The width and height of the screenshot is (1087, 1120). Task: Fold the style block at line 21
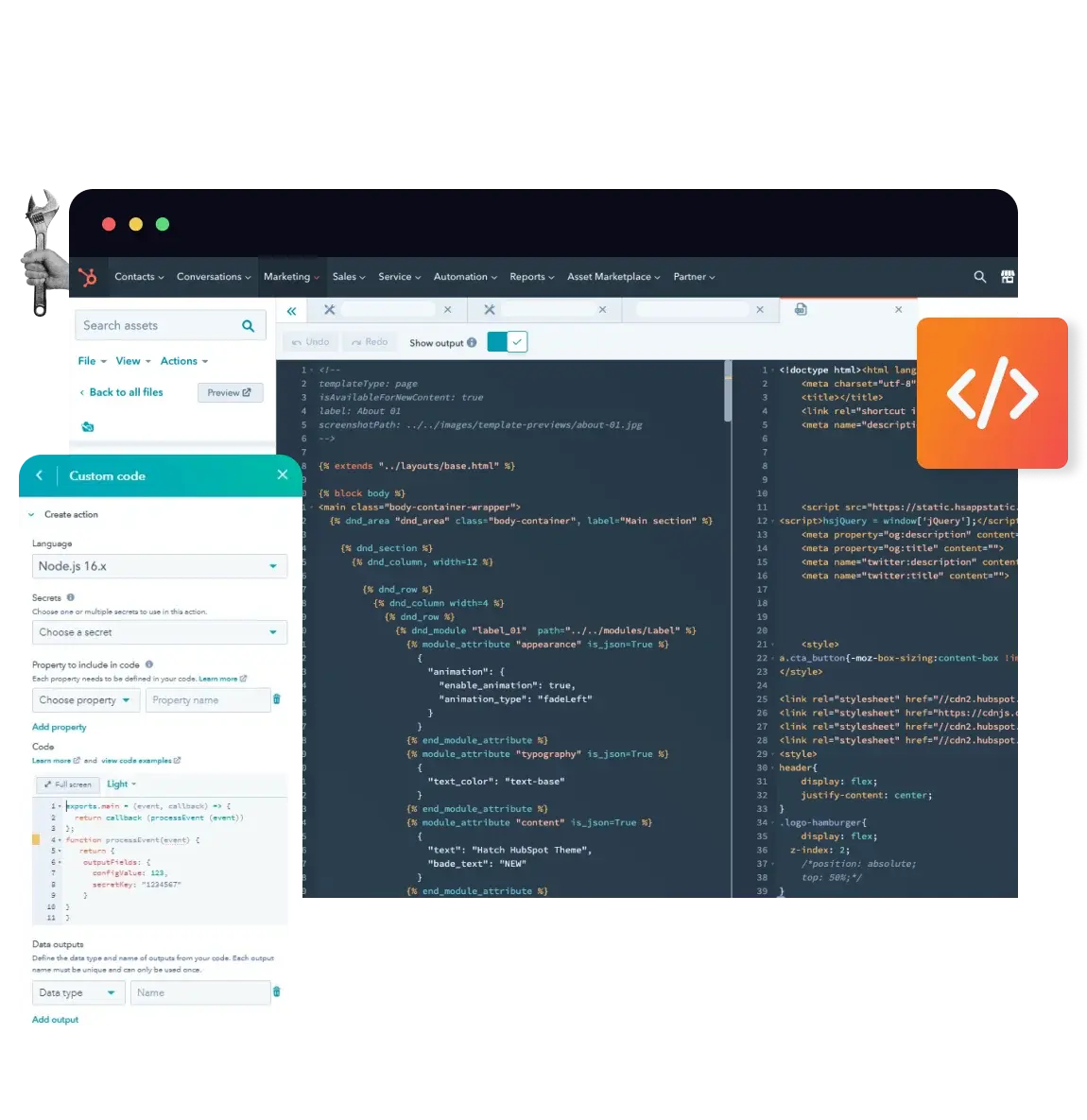click(x=773, y=645)
